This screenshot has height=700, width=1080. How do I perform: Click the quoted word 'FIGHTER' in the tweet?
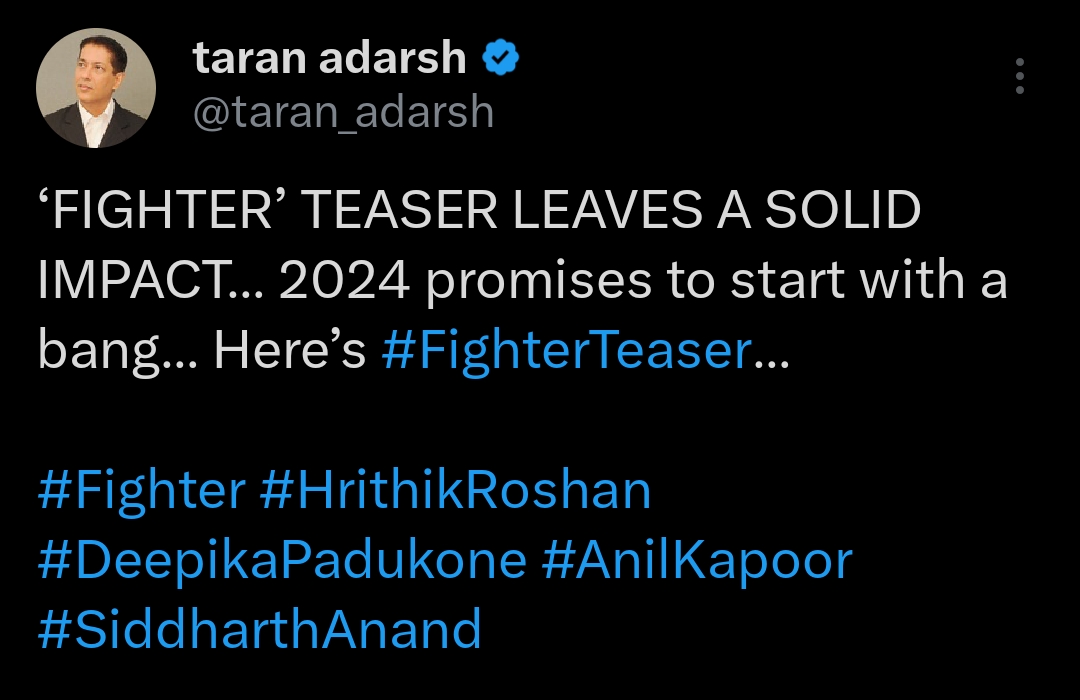[164, 213]
